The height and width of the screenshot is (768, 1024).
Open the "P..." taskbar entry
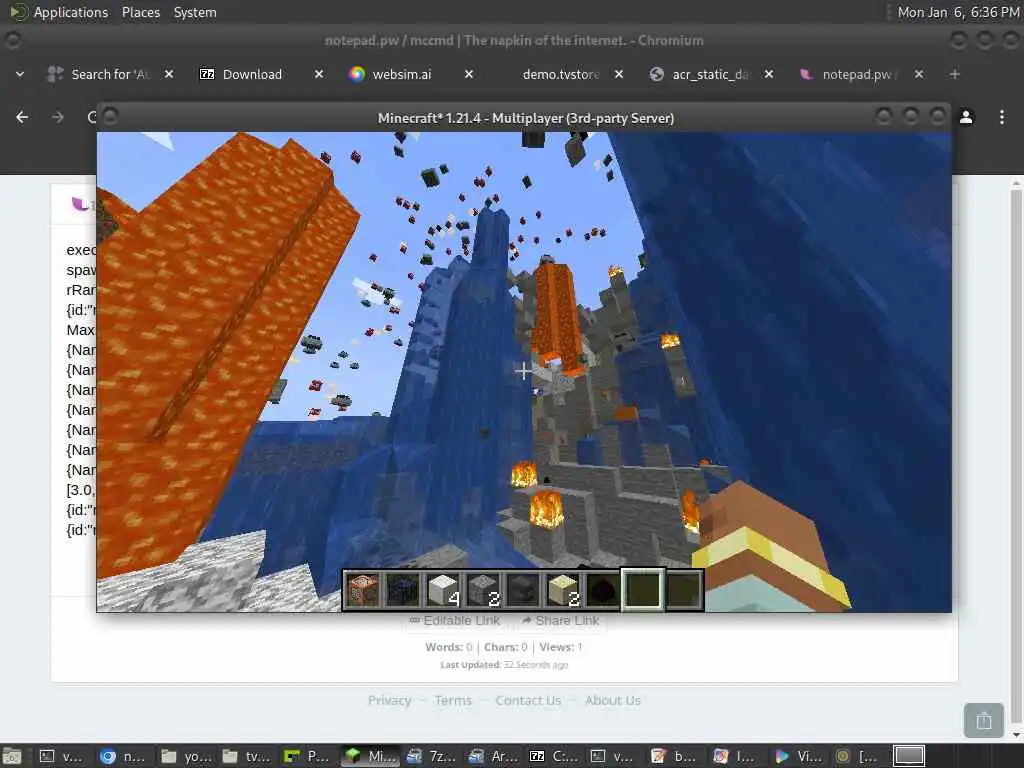pyautogui.click(x=308, y=756)
